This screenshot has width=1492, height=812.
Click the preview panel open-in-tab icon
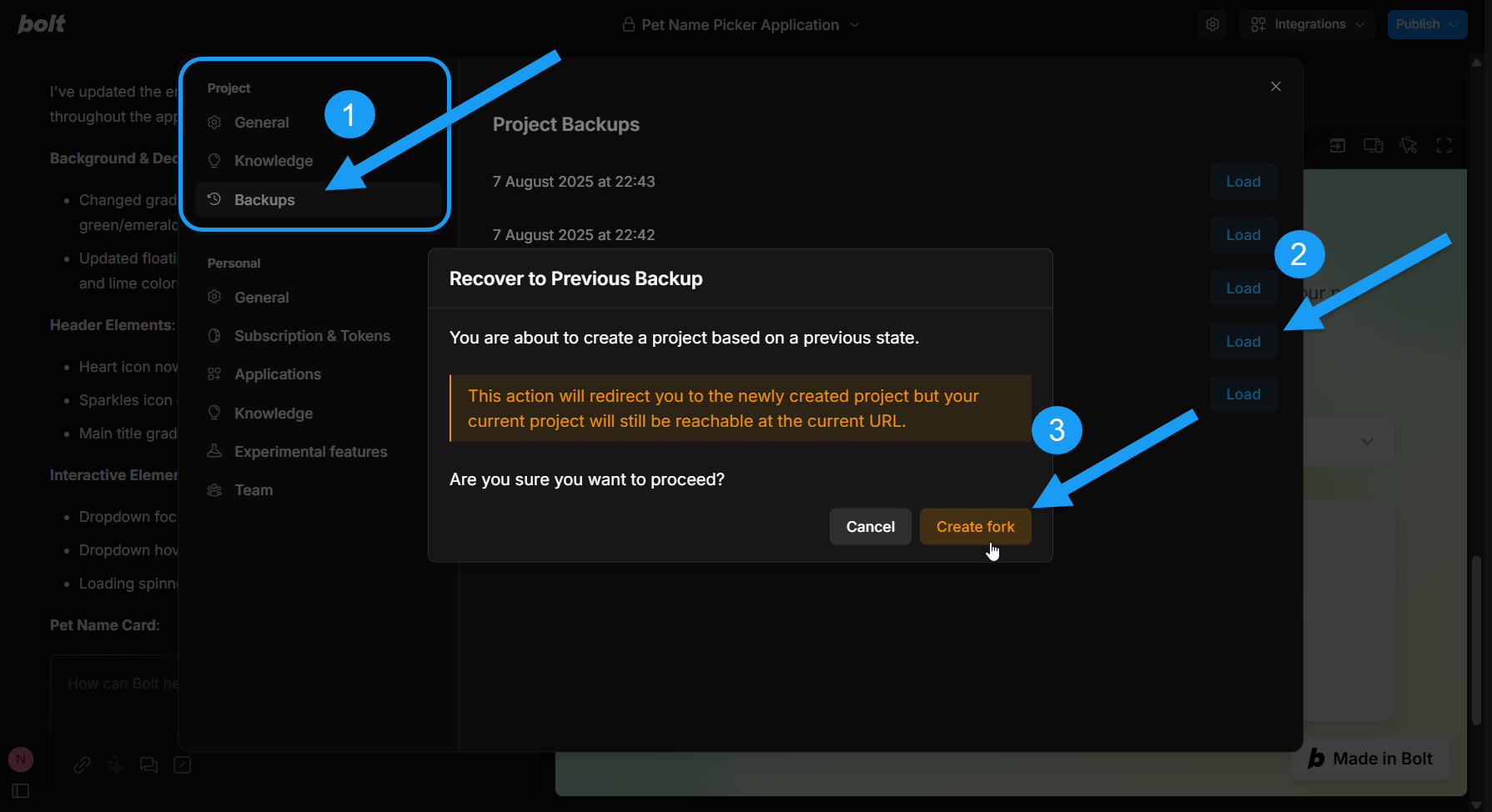(1337, 146)
